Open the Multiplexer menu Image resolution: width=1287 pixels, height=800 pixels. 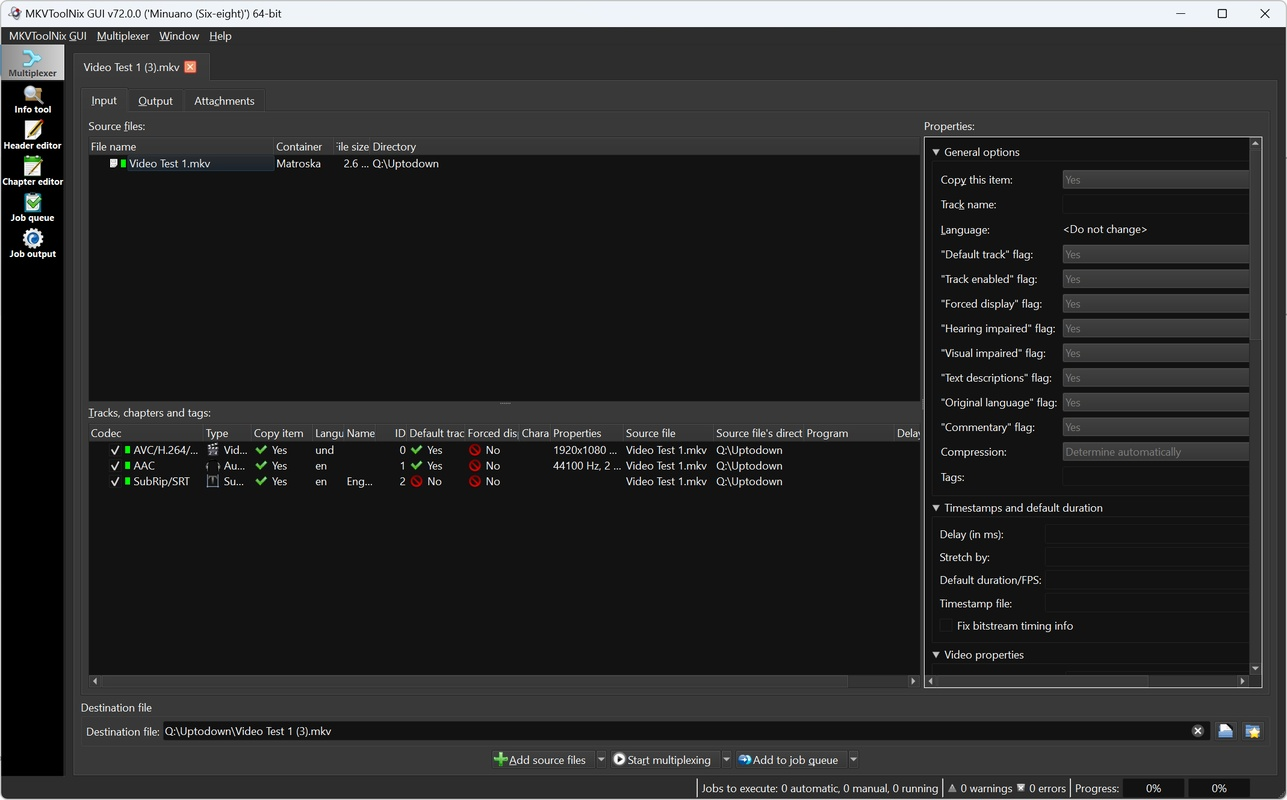(122, 36)
